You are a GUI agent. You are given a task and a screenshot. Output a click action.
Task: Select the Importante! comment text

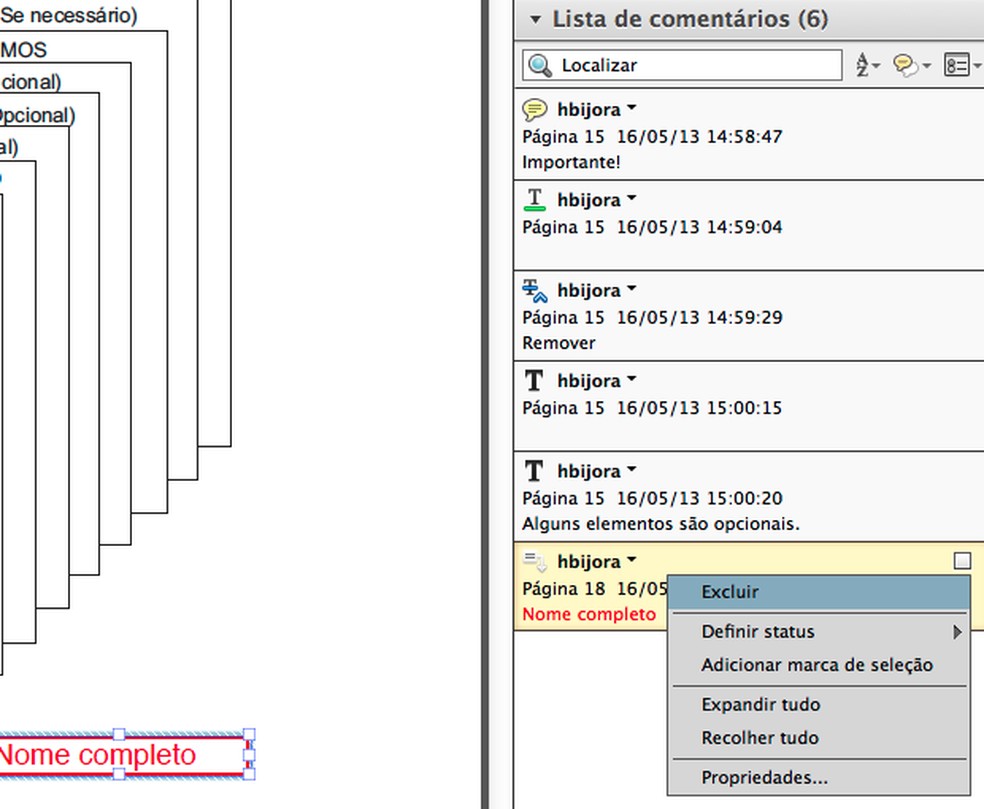point(571,163)
